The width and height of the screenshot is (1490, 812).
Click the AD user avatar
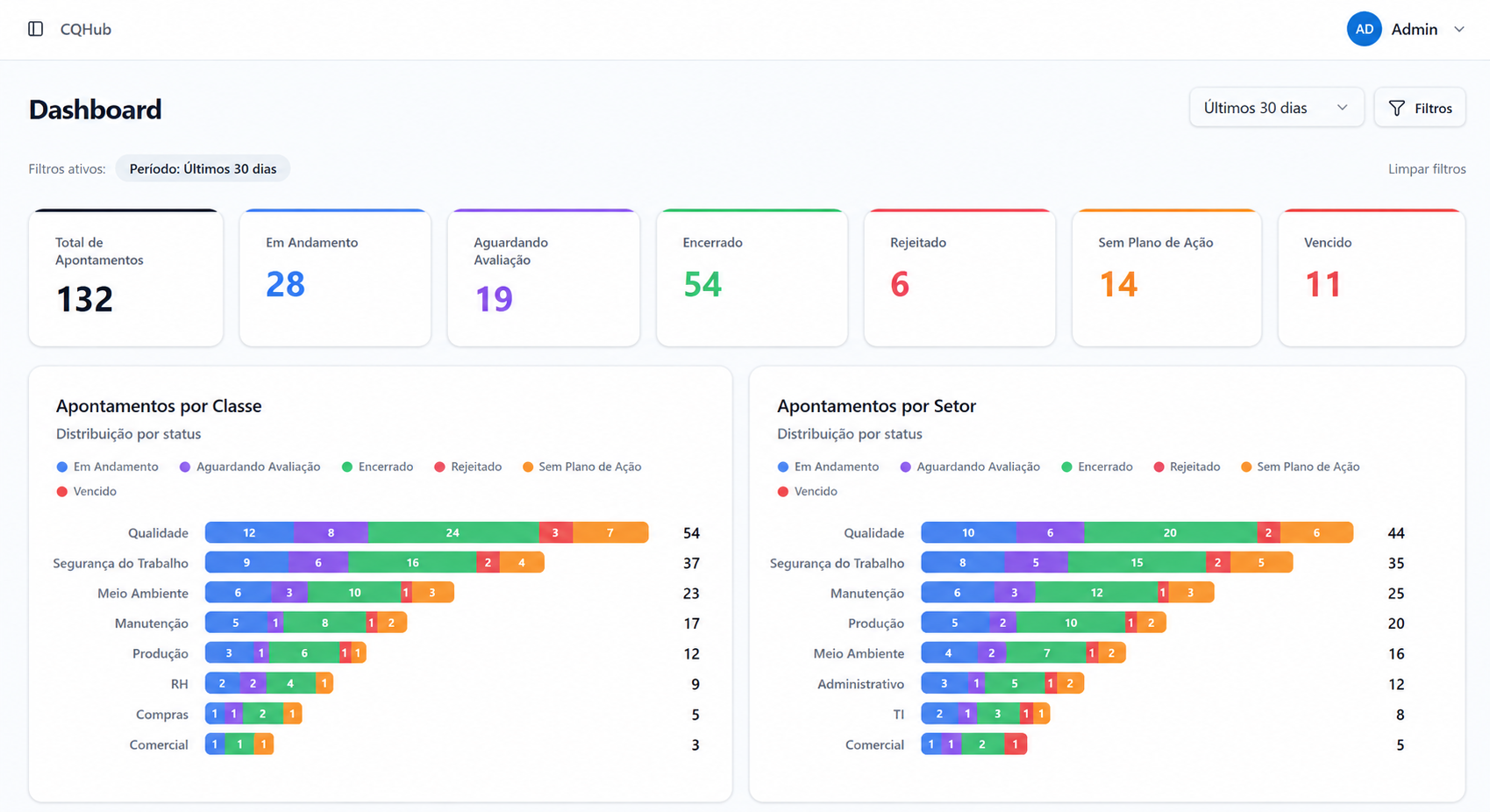click(x=1364, y=29)
